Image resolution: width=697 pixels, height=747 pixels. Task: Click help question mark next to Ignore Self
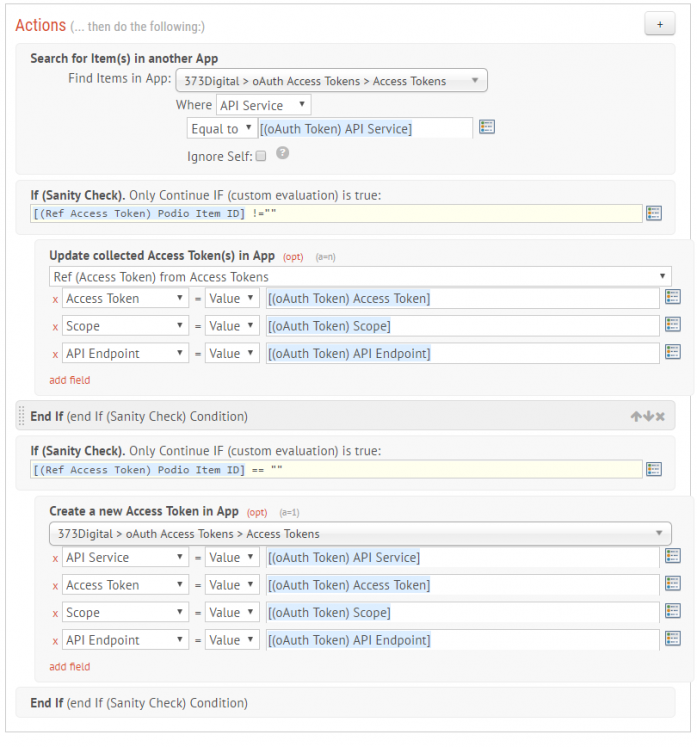283,153
